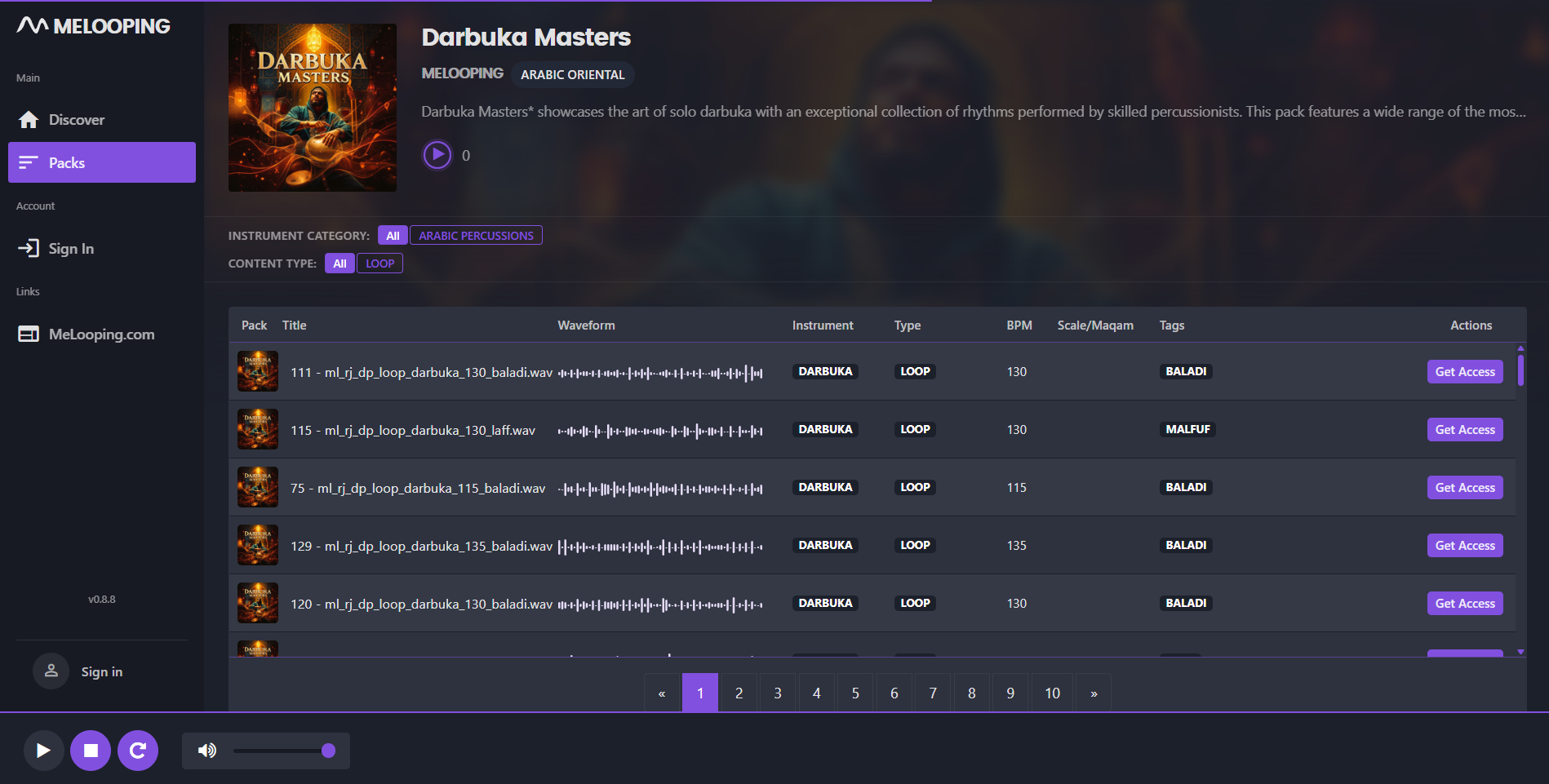Open the MeLooping.com link
The image size is (1549, 784).
point(101,334)
